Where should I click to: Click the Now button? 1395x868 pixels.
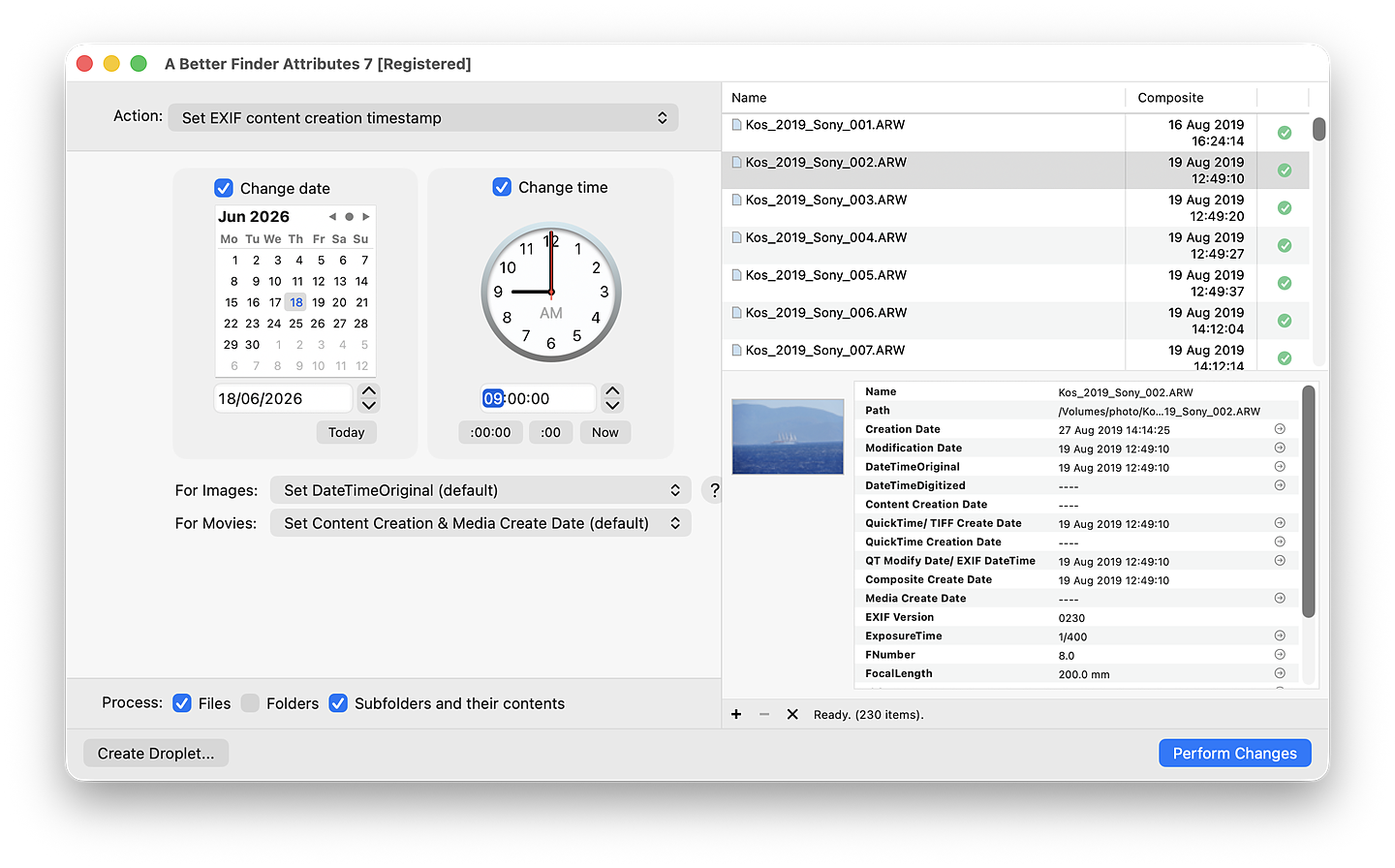point(605,432)
